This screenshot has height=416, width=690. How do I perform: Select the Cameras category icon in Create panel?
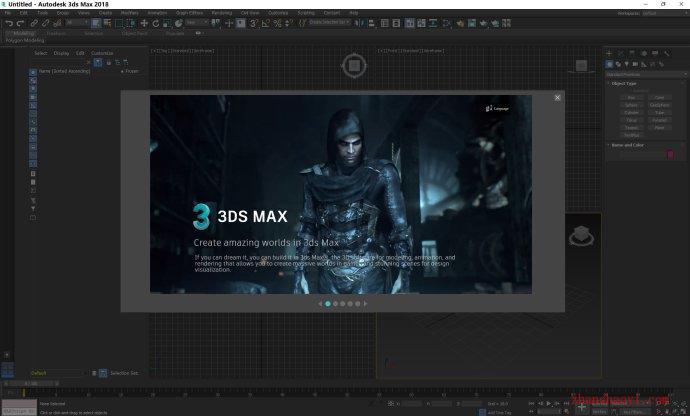click(635, 64)
